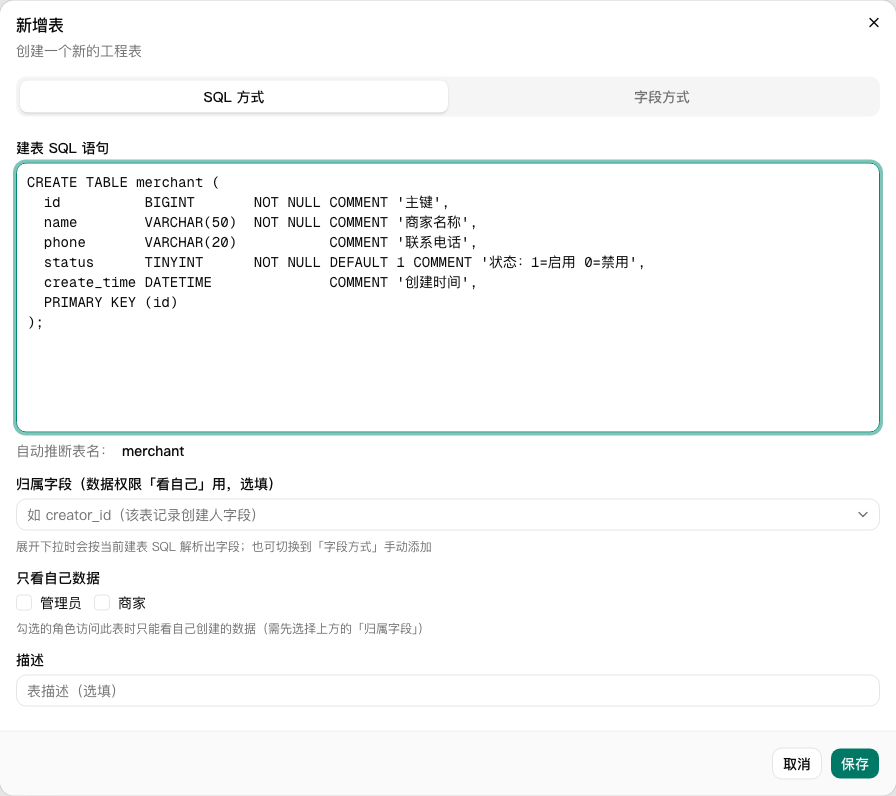Click the 新增表 dialog title
This screenshot has height=796, width=896.
40,25
